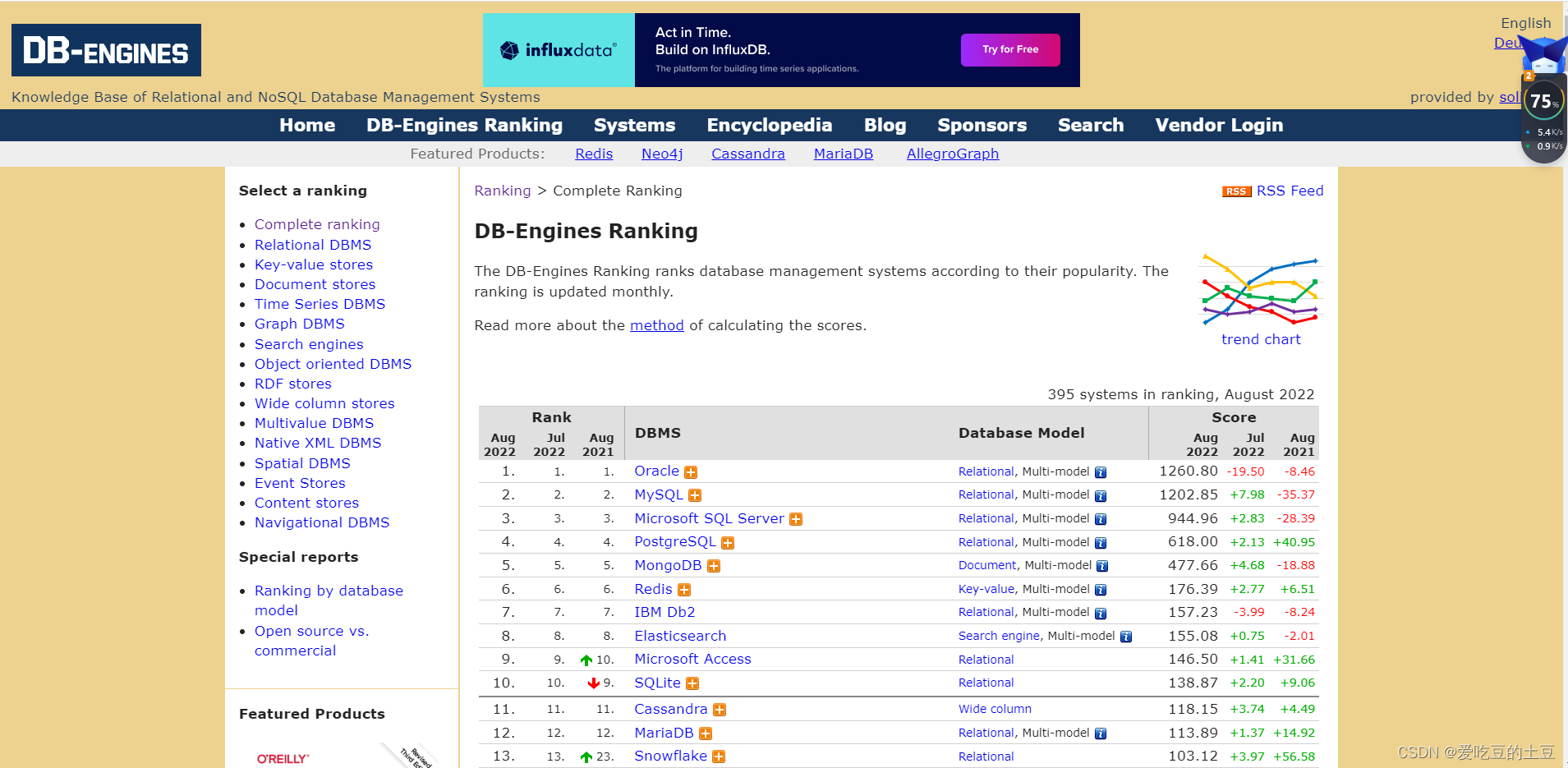
Task: Open info icon in PostgreSQL's model column
Action: [1101, 543]
